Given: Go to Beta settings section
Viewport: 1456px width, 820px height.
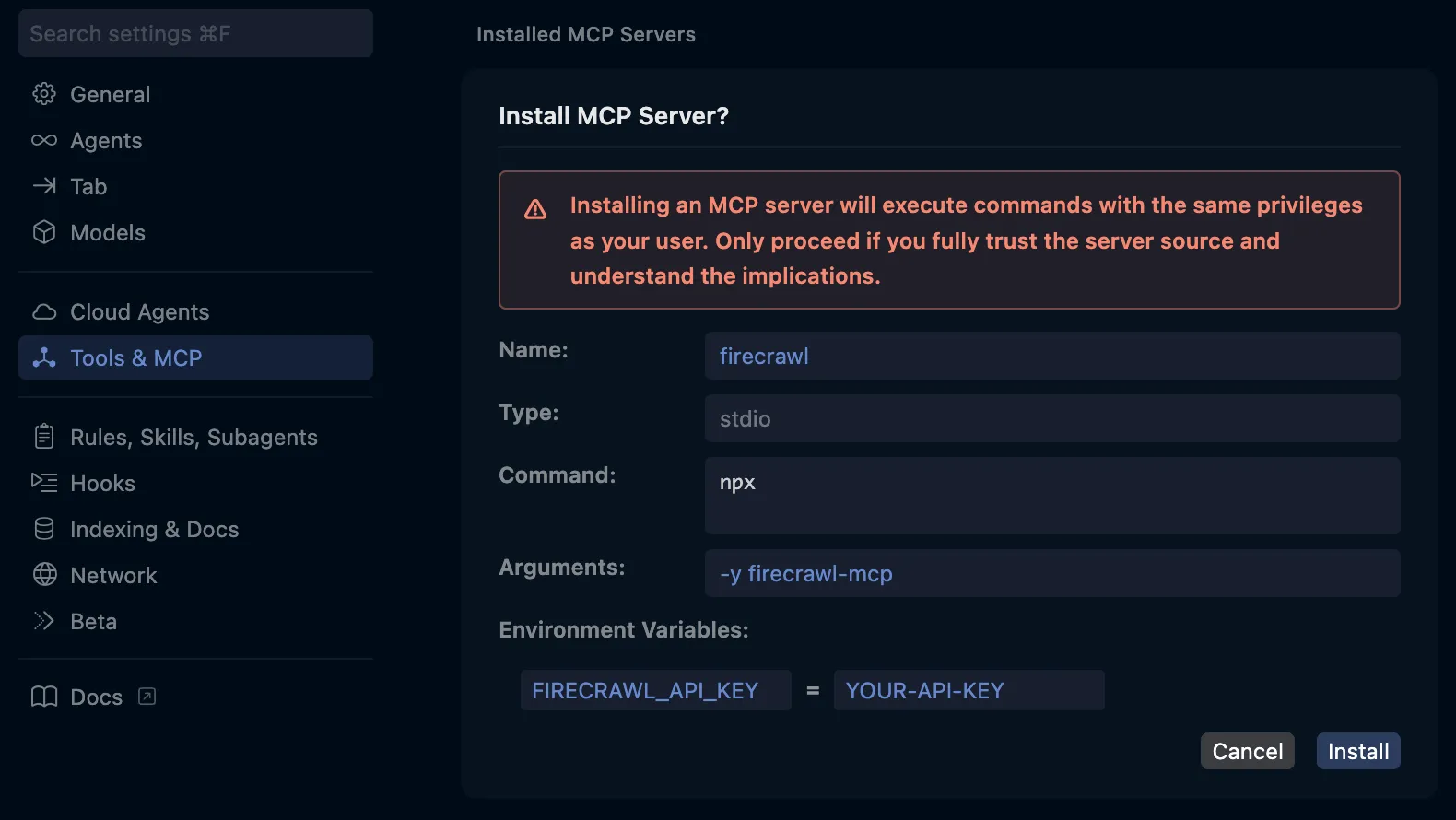Looking at the screenshot, I should coord(93,621).
